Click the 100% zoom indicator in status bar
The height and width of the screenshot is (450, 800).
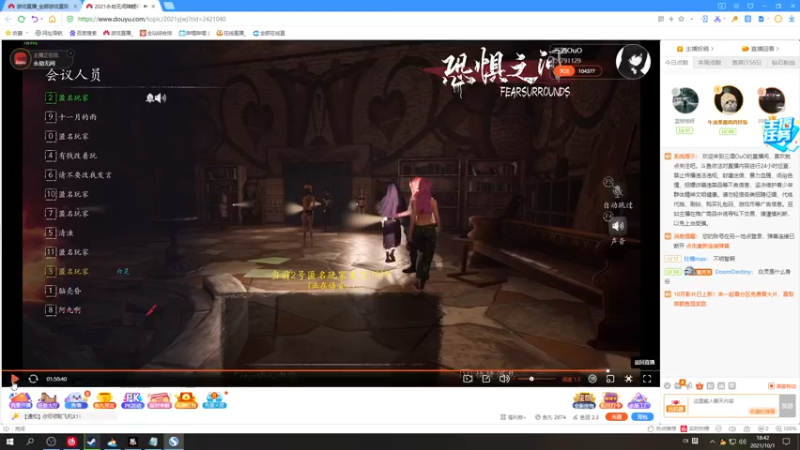pyautogui.click(x=788, y=429)
